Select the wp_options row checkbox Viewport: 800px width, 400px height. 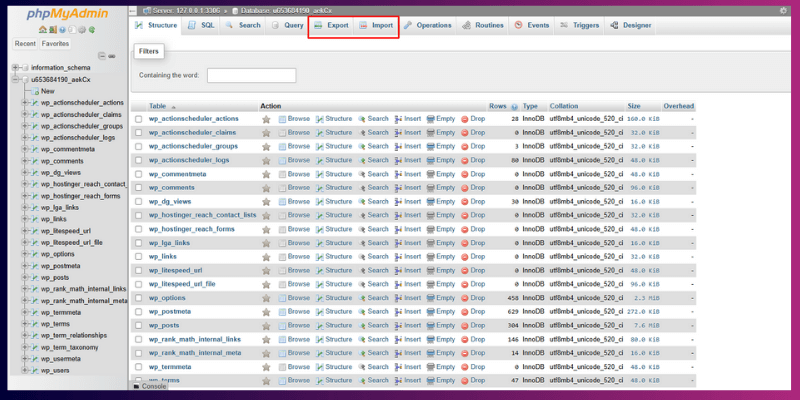point(138,298)
